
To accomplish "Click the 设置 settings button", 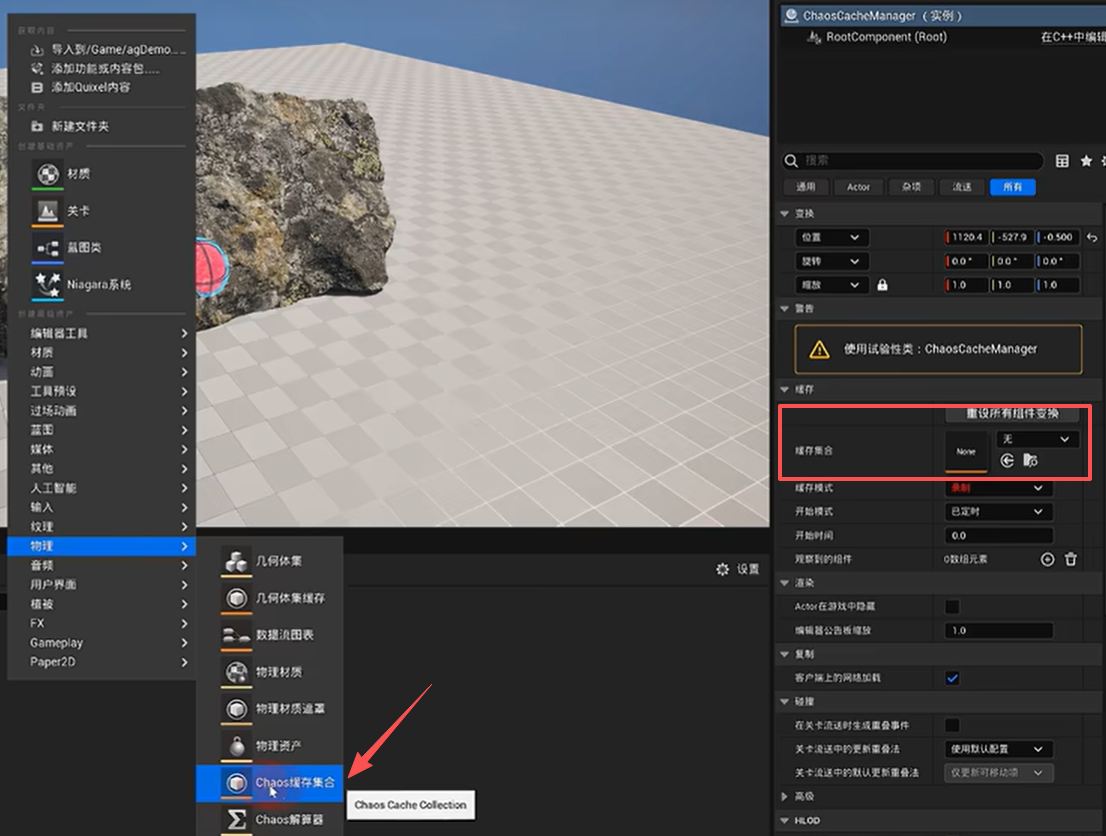I will pos(738,569).
